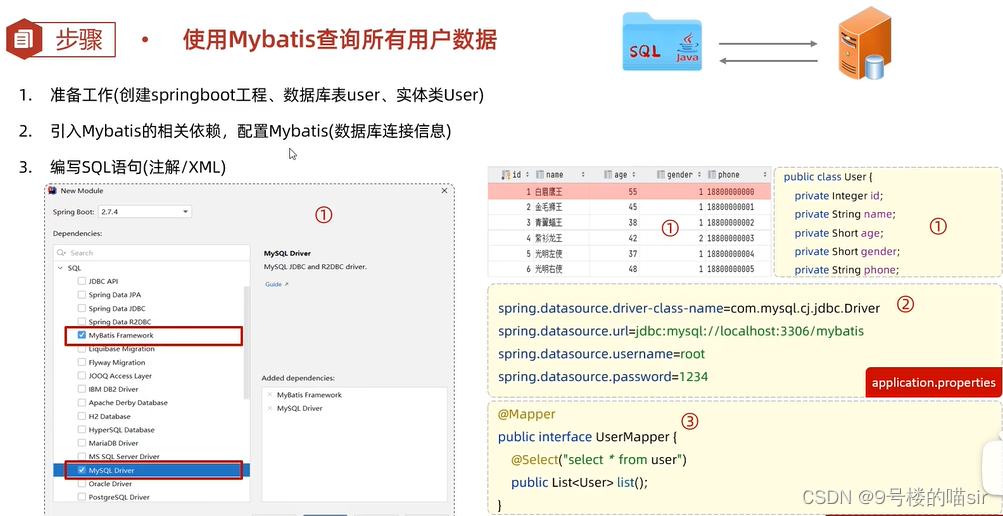Click age cell value 55
Screen dimensions: 1003x516
pos(632,191)
